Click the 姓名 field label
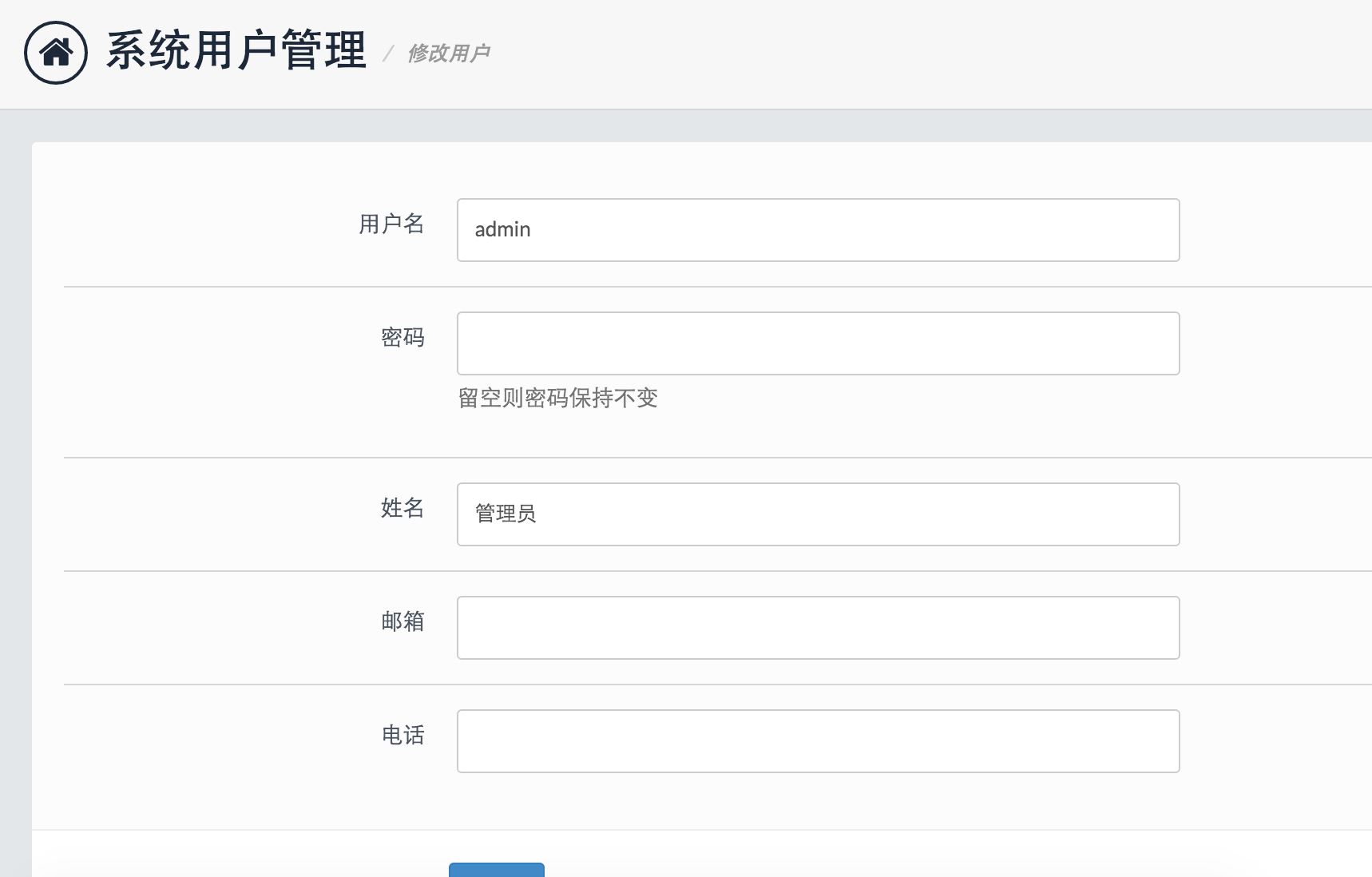Viewport: 1372px width, 877px height. pyautogui.click(x=402, y=507)
